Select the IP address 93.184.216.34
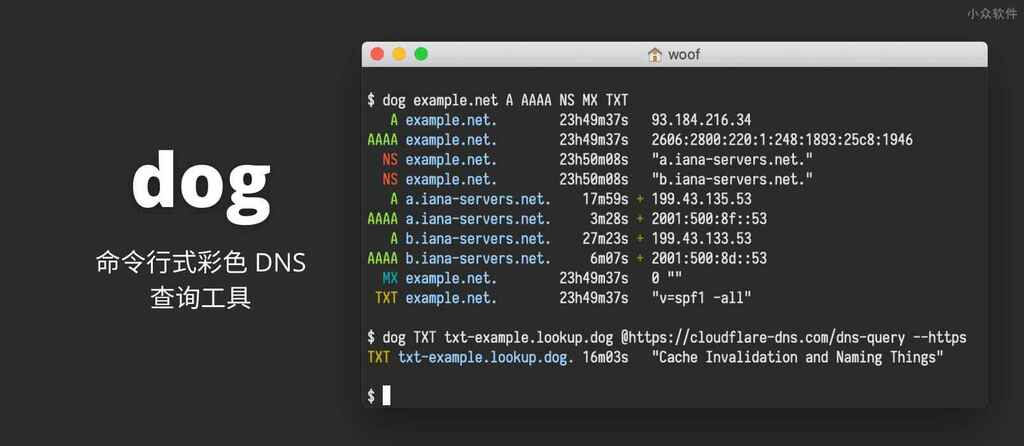The height and width of the screenshot is (446, 1024). pyautogui.click(x=701, y=120)
